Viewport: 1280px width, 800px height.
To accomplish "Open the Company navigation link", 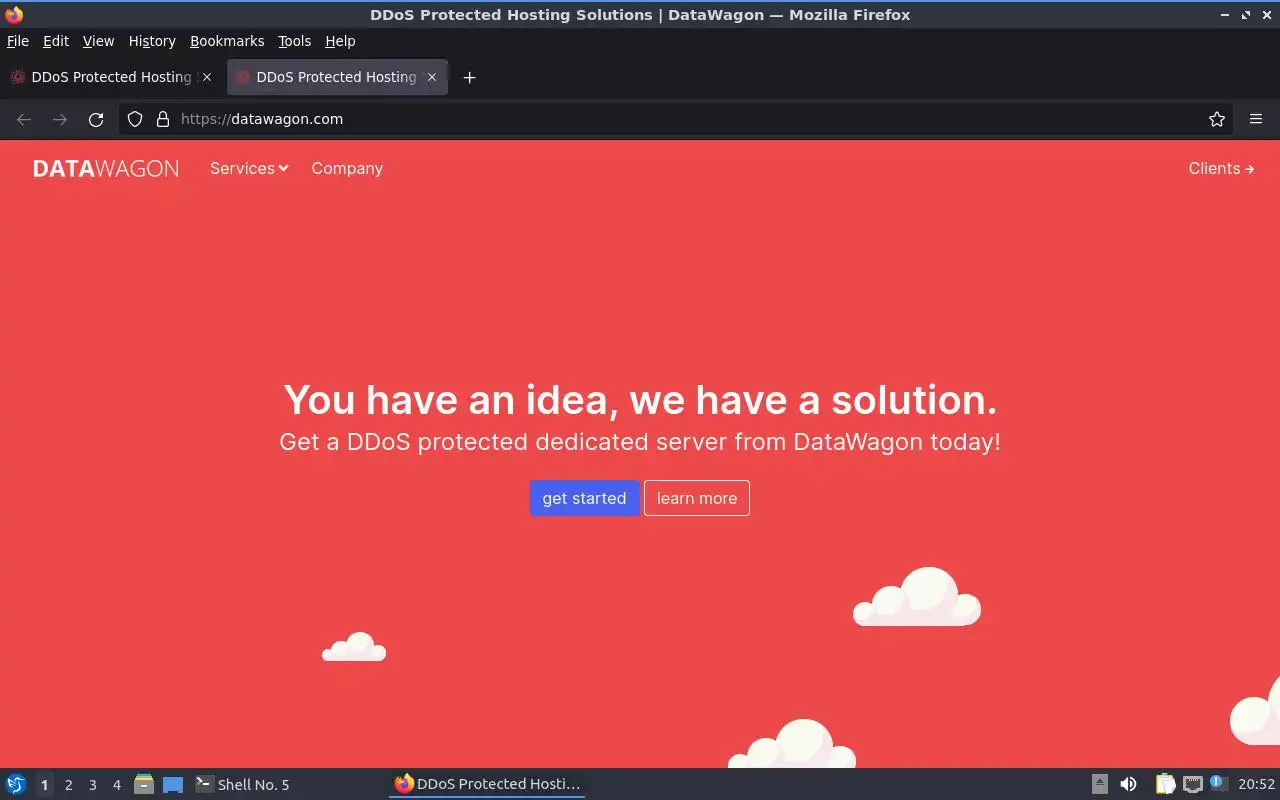I will tap(347, 168).
